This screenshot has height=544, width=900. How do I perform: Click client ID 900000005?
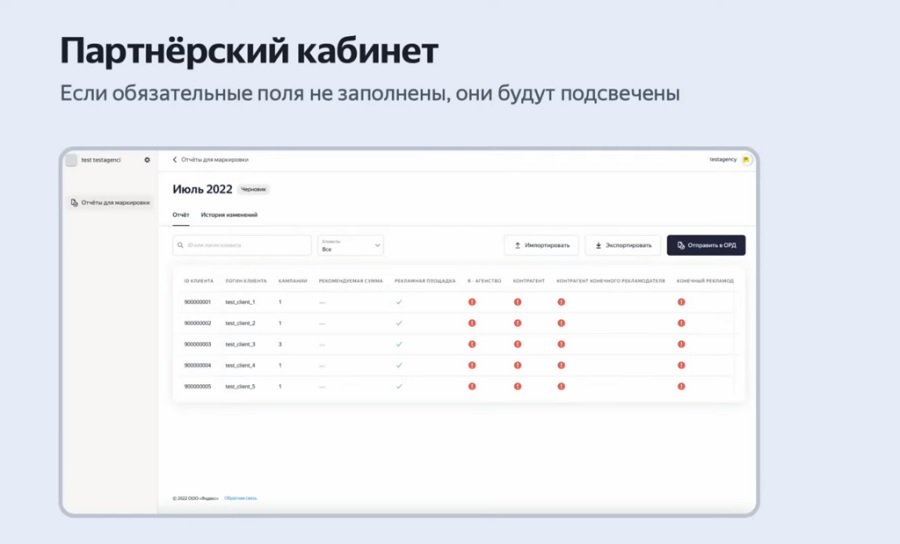[197, 386]
